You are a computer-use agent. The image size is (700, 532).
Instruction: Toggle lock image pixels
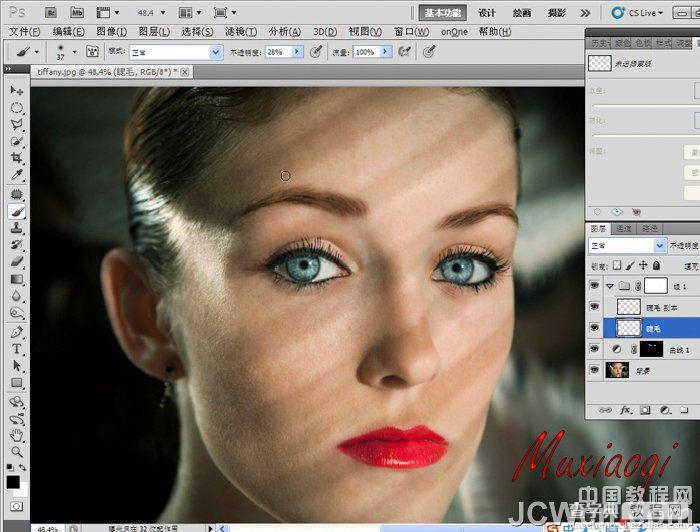point(630,266)
